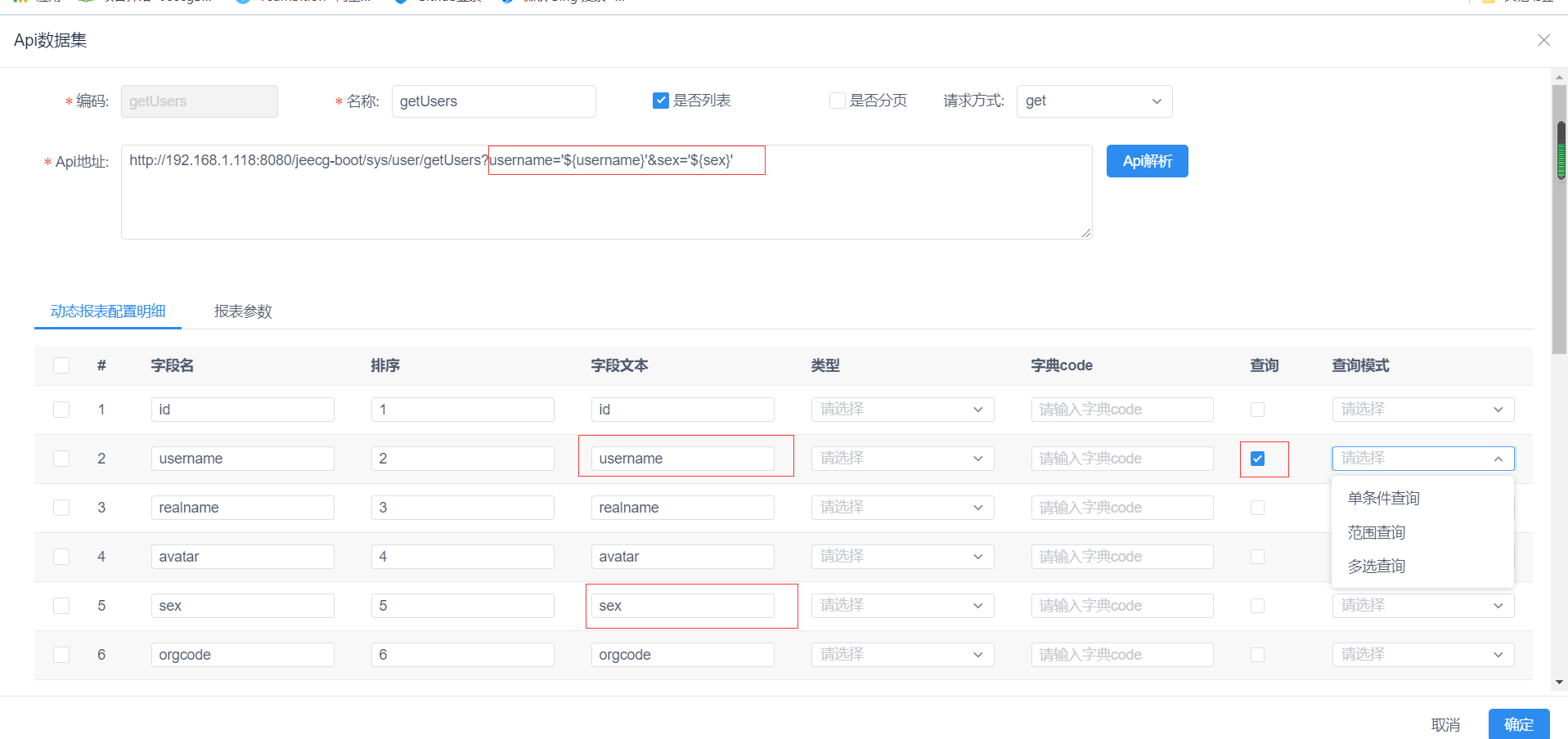Screen dimensions: 1568x739
Task: Enable the 查询 checkbox for id row
Action: (x=1258, y=410)
